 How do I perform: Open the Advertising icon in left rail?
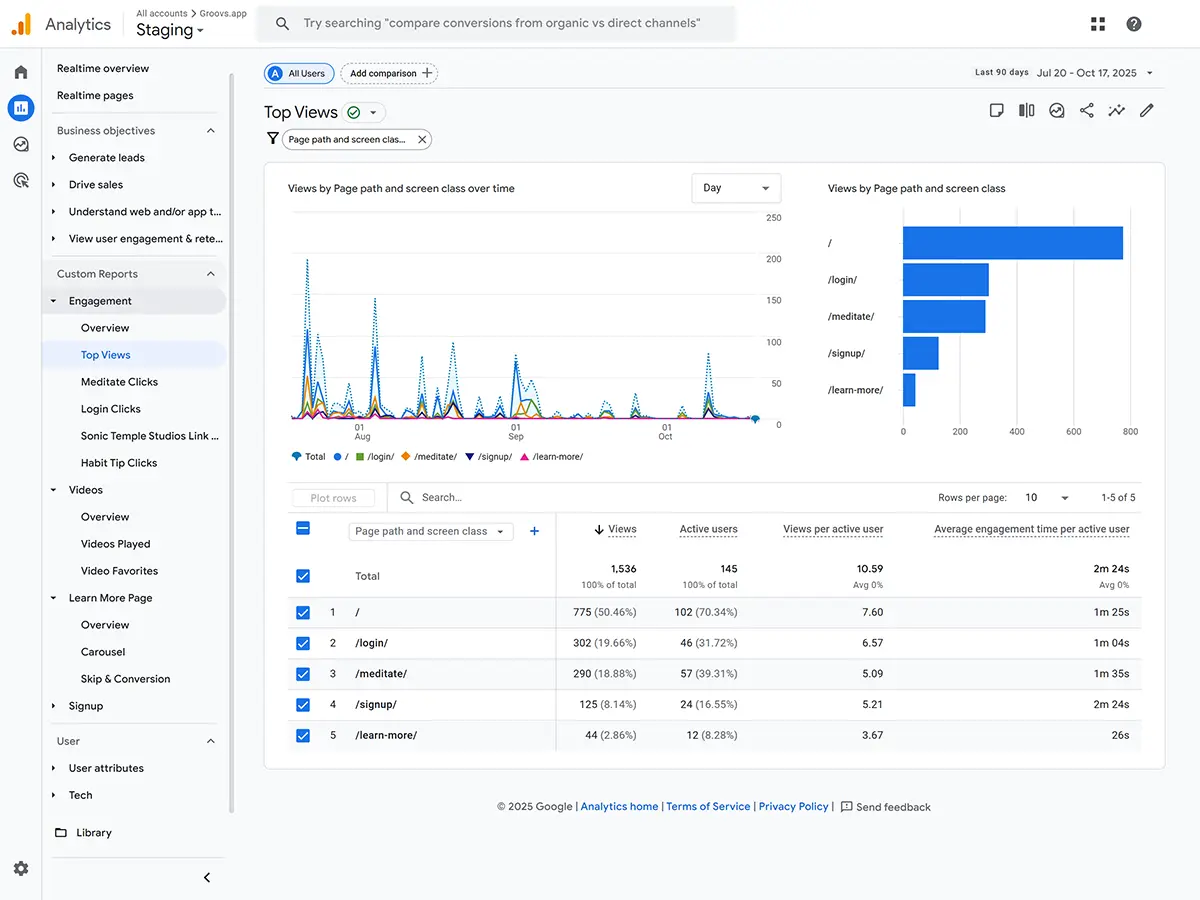coord(21,180)
